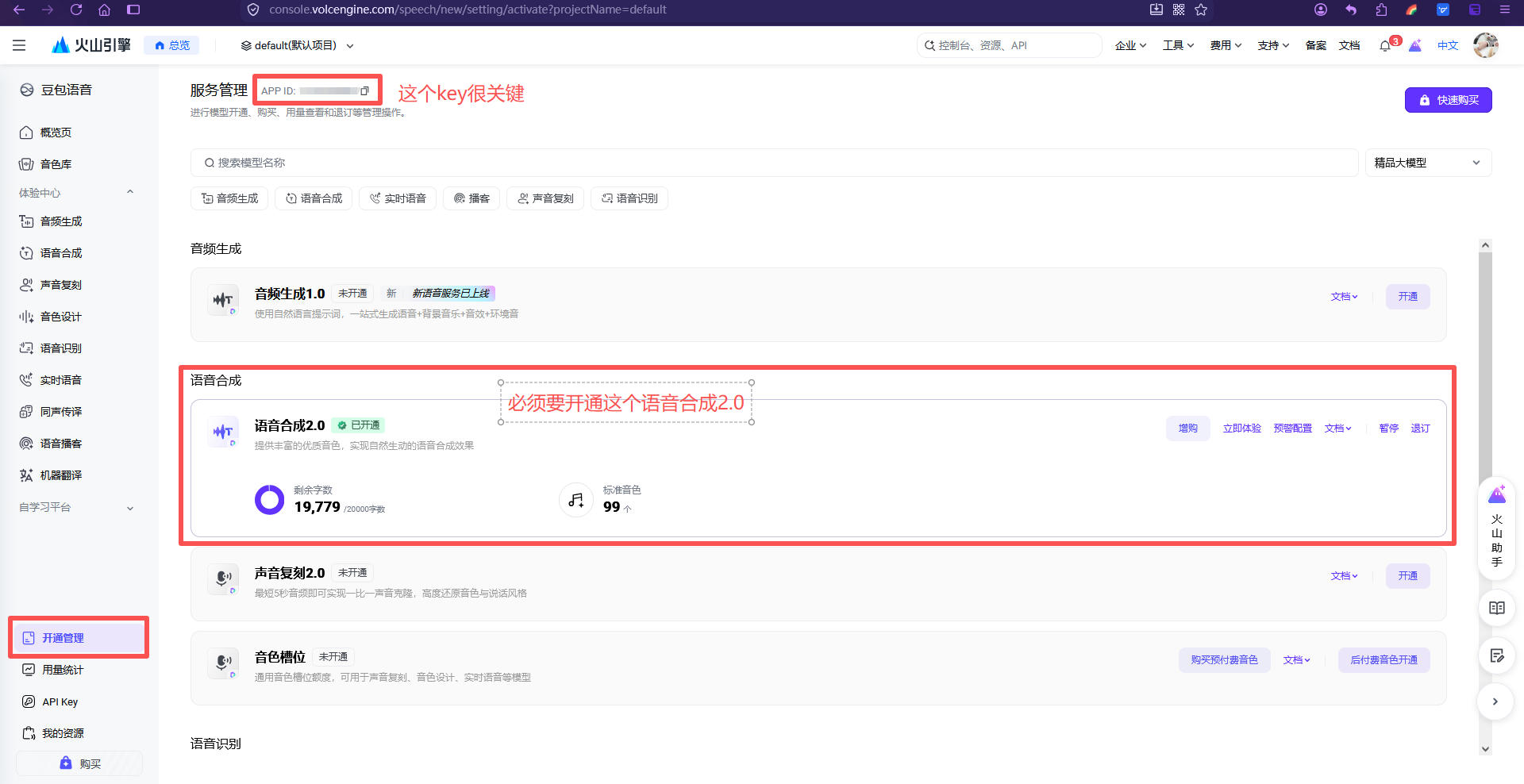Click the 火山引擎 logo

click(x=91, y=45)
